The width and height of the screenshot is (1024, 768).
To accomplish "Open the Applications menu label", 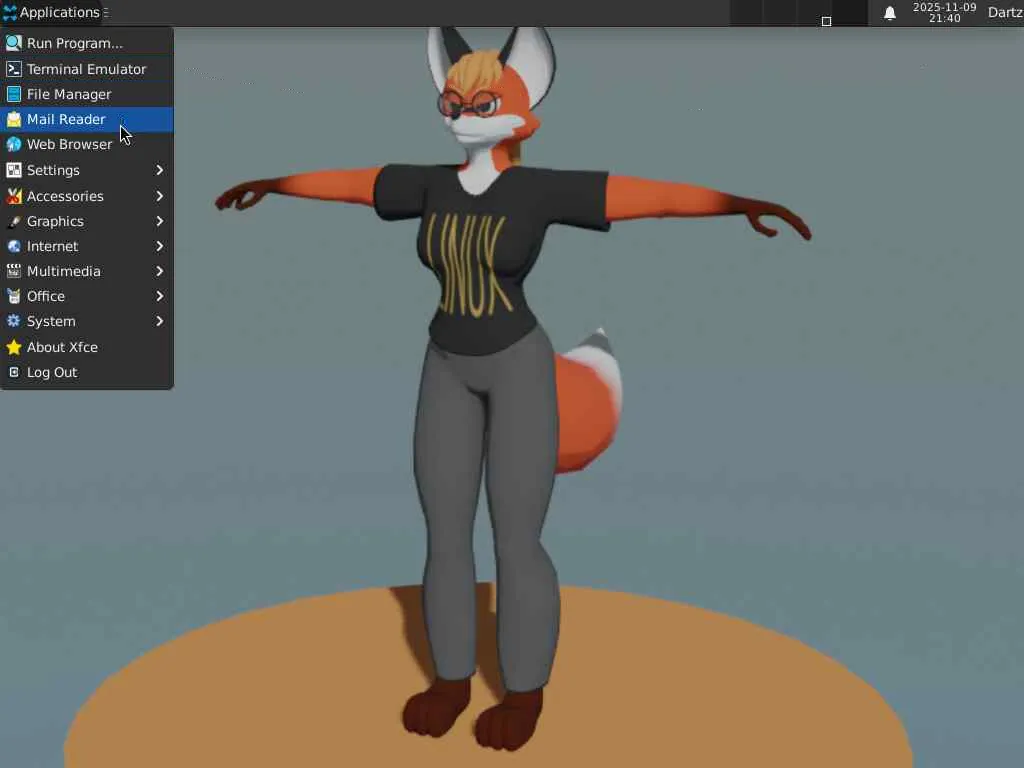I will point(59,12).
